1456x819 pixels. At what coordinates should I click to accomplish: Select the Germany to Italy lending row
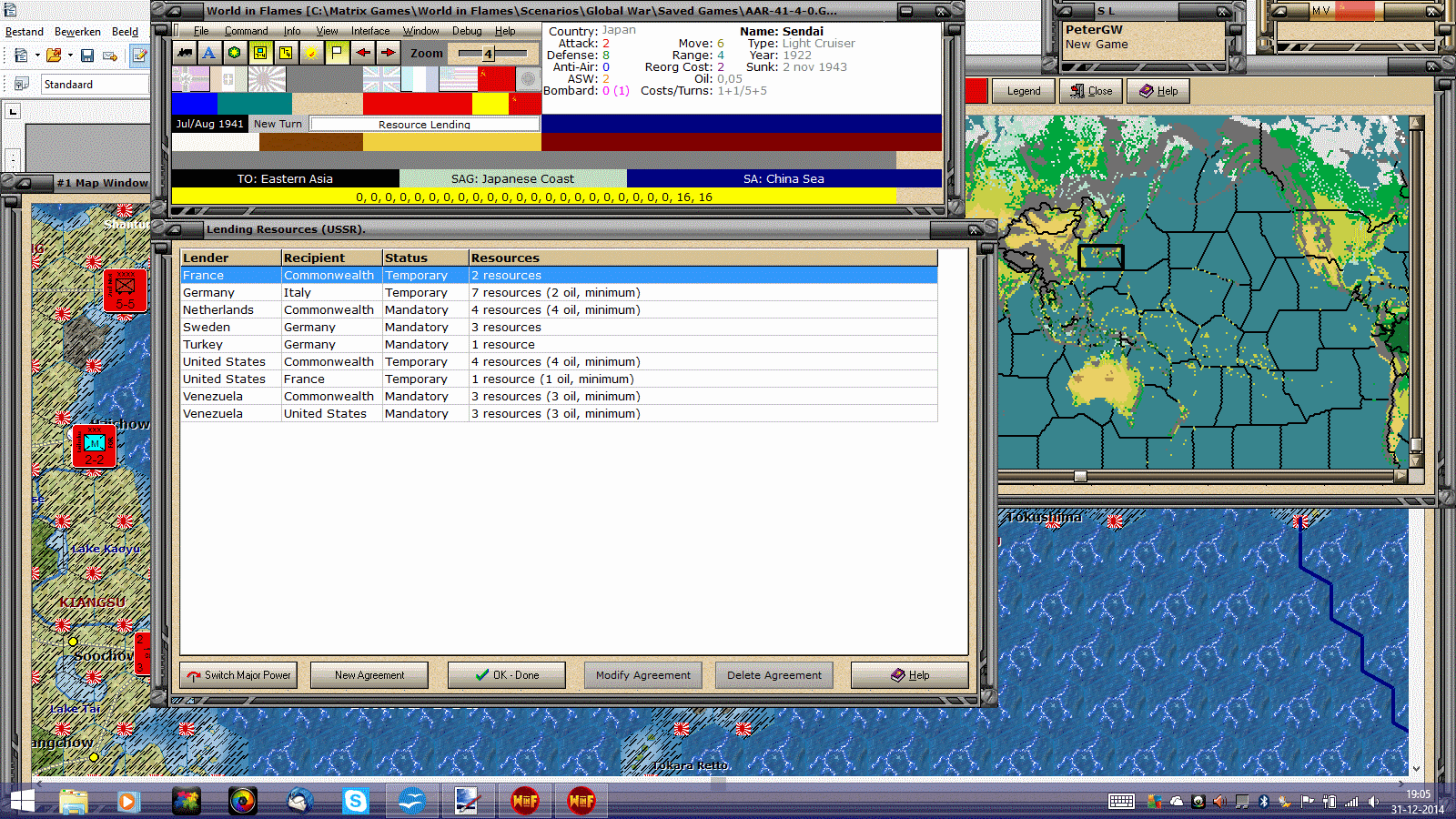click(559, 293)
